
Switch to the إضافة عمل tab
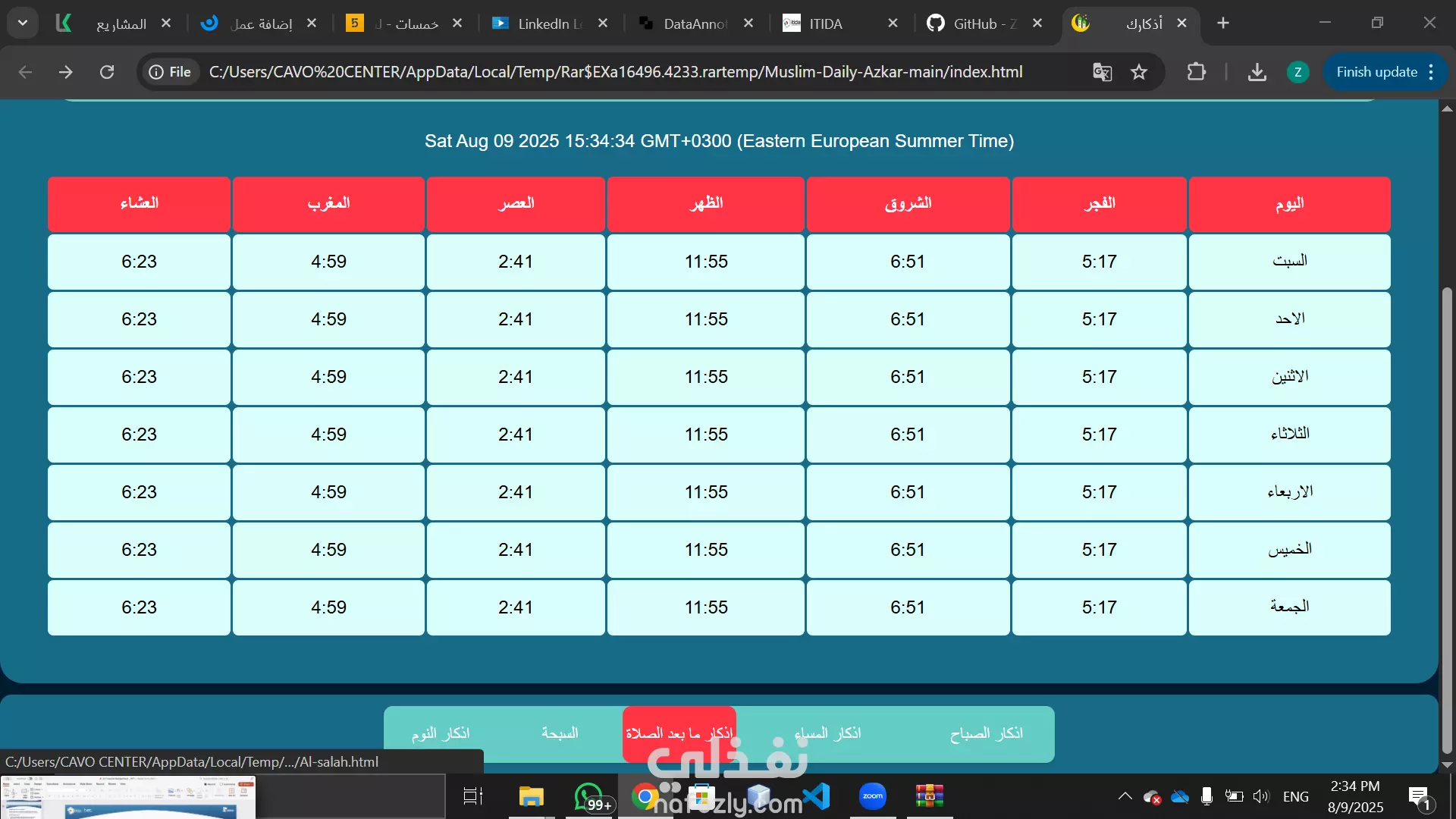tap(258, 24)
